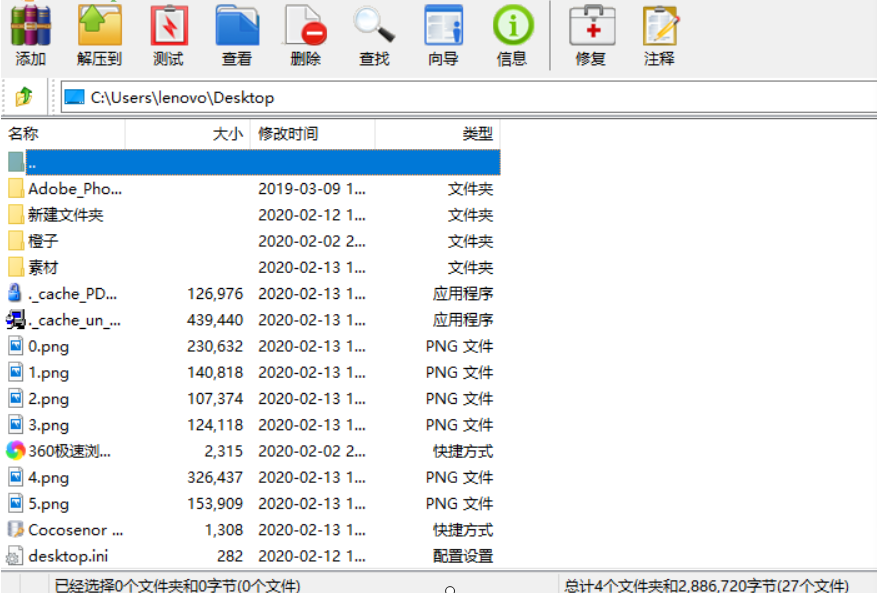
Task: Sort by 名称 column header
Action: tap(64, 134)
